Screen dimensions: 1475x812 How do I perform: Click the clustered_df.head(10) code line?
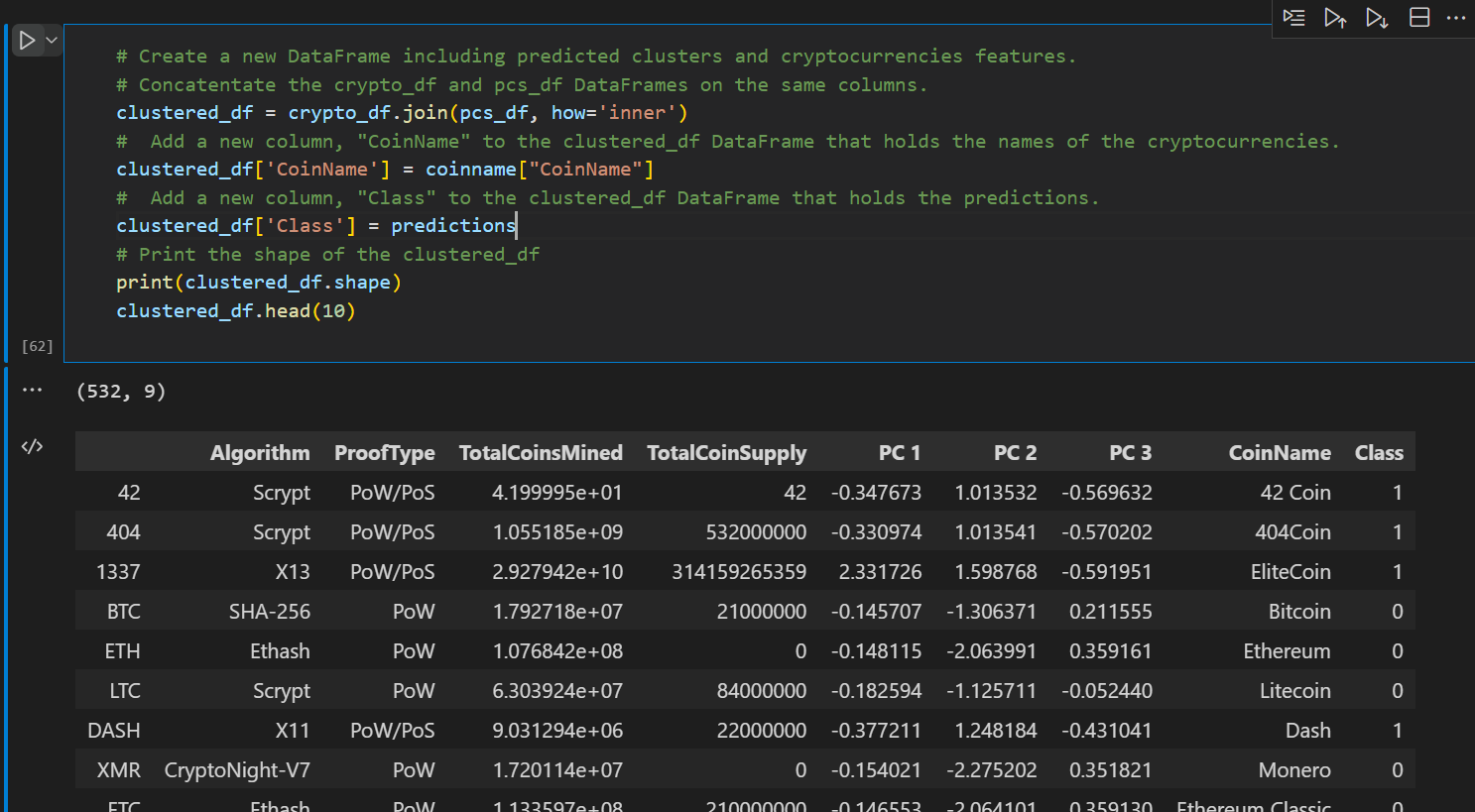(x=236, y=311)
